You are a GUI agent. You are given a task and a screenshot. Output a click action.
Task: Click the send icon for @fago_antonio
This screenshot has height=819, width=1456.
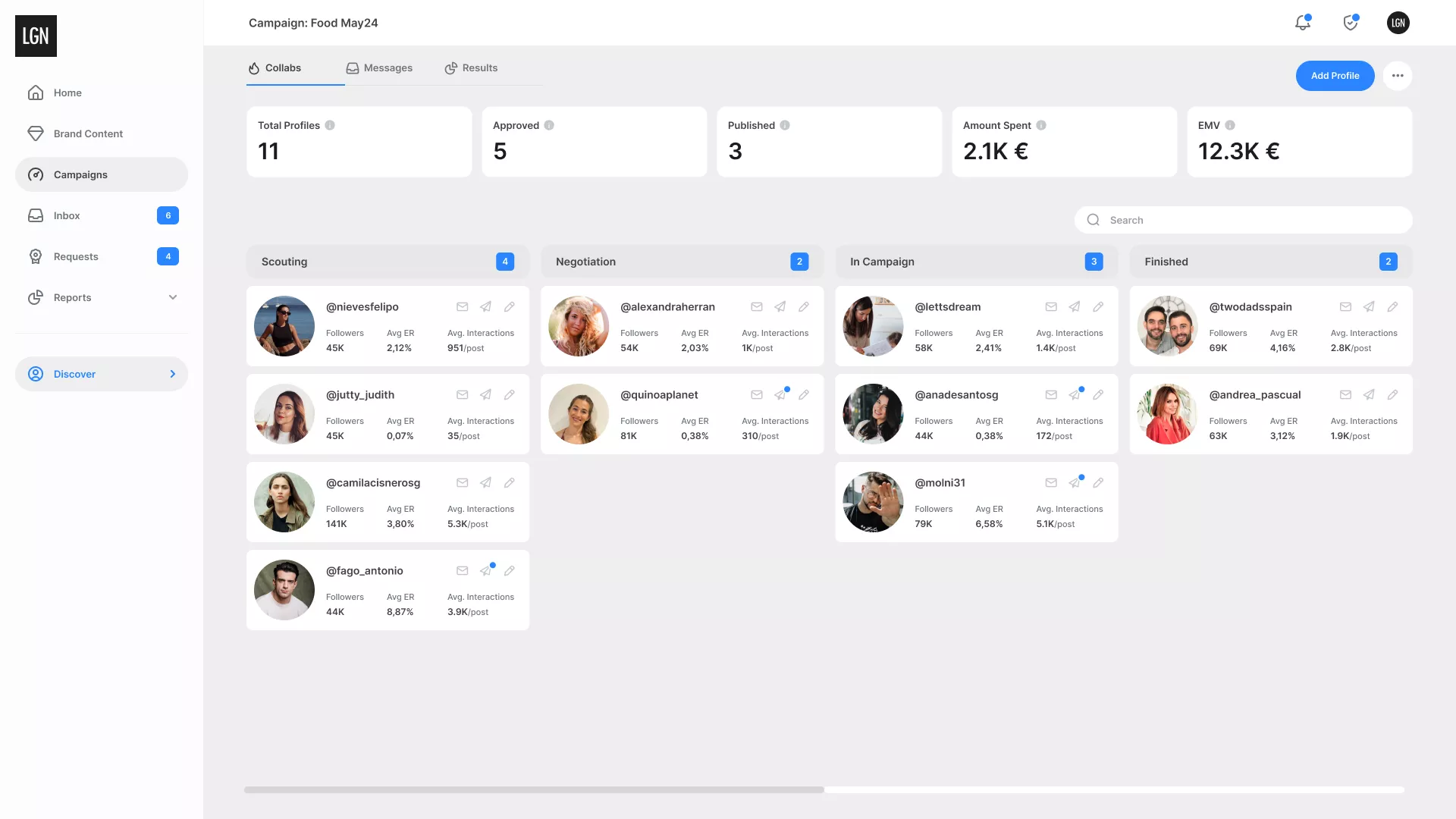click(x=485, y=571)
